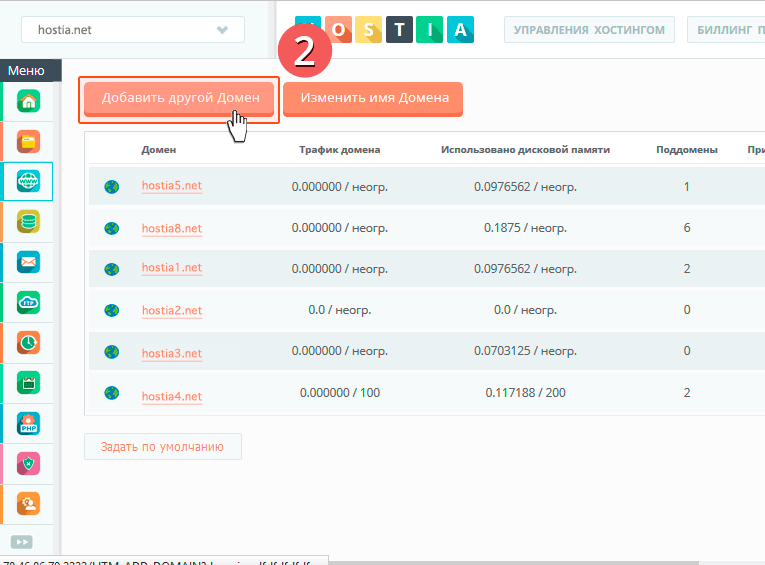The image size is (765, 565).
Task: Click the globe icon beside hostia3.net
Action: (112, 351)
